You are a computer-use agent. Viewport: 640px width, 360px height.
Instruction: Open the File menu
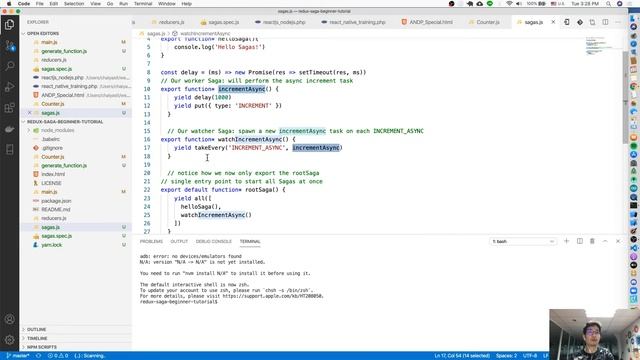[40, 4]
